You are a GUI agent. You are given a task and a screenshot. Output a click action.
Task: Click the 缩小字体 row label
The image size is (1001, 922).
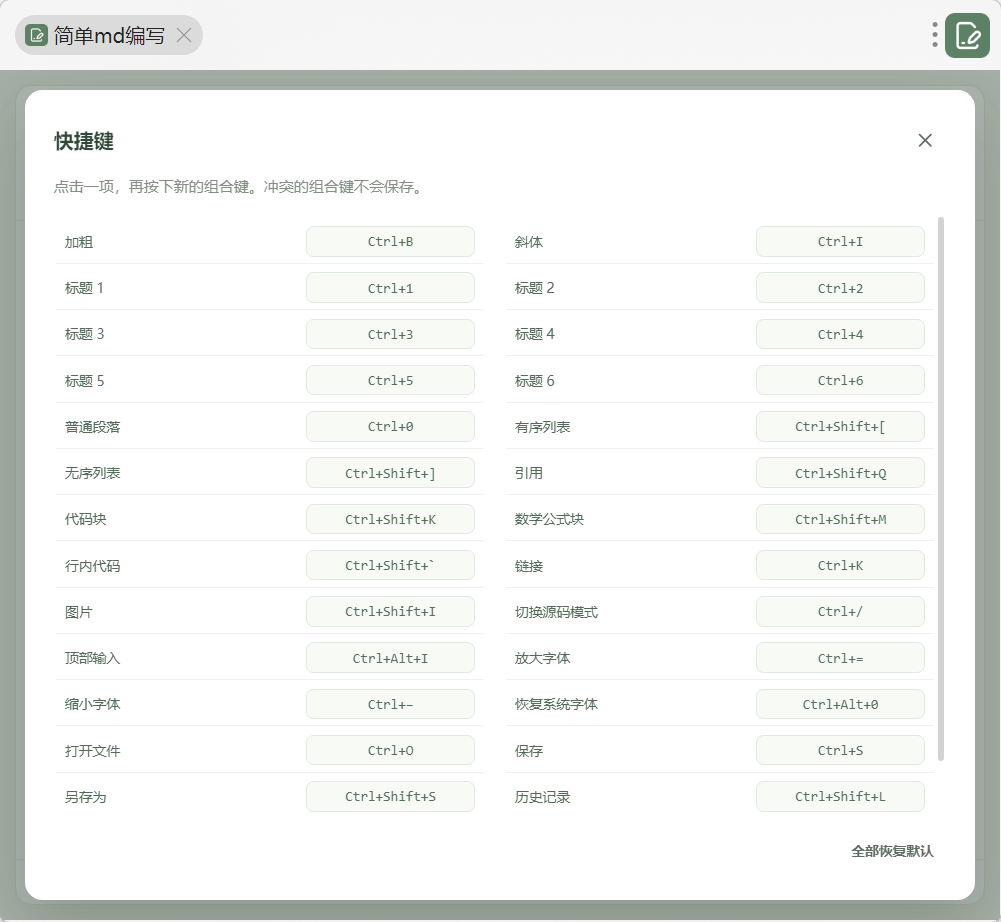(x=93, y=704)
